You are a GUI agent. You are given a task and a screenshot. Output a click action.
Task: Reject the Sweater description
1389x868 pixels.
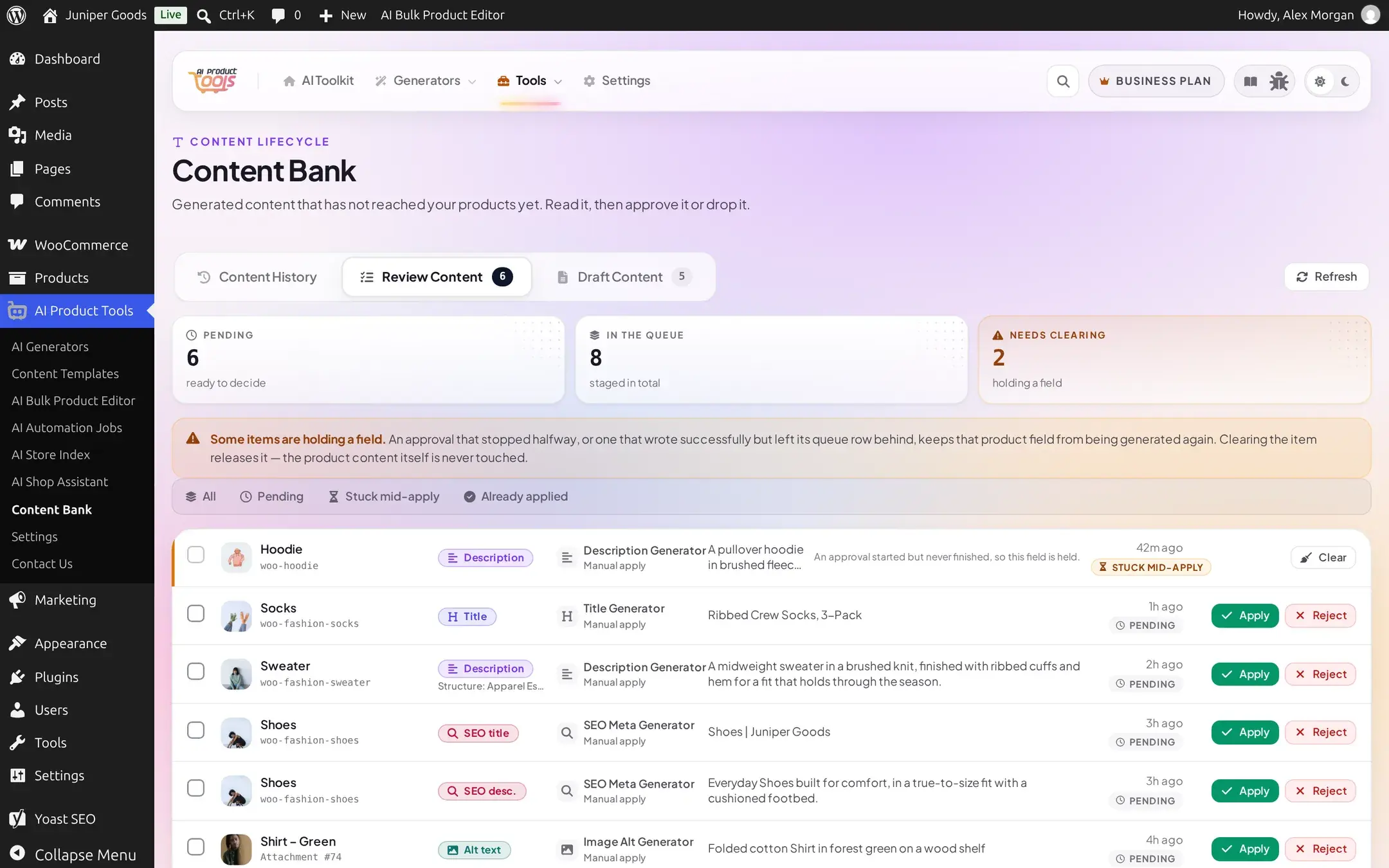pos(1320,674)
